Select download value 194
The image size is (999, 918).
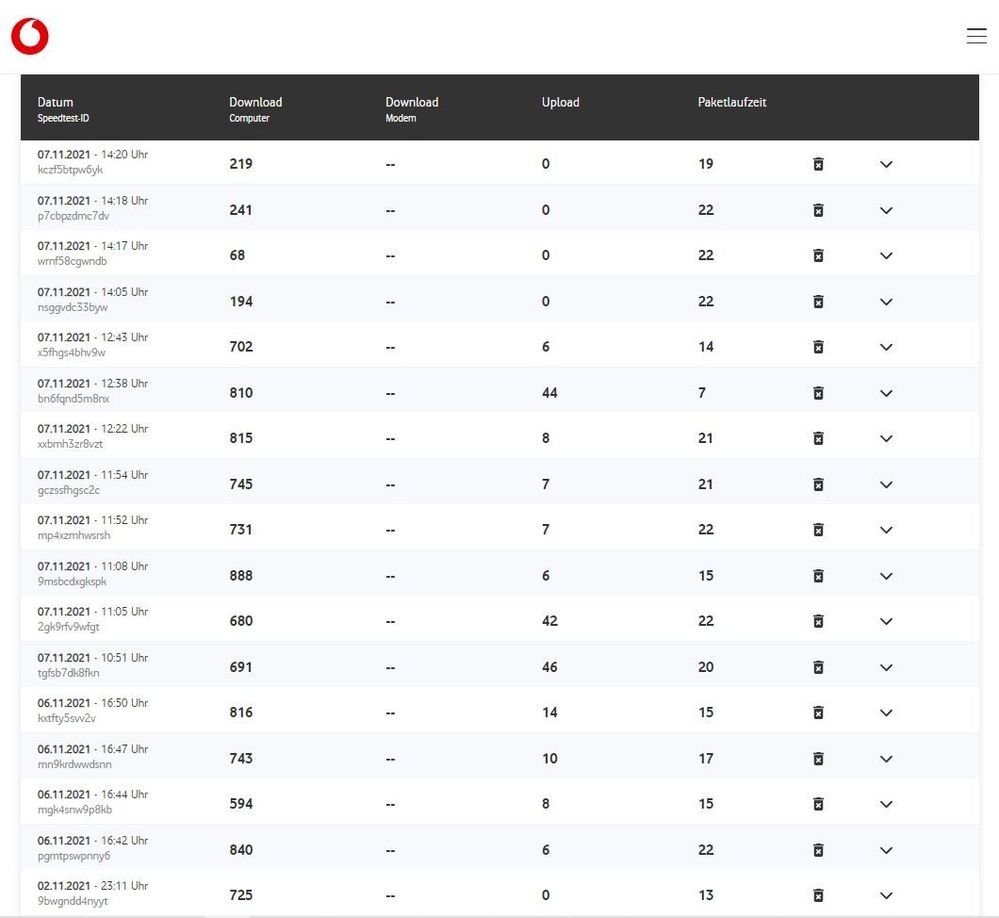[x=241, y=301]
